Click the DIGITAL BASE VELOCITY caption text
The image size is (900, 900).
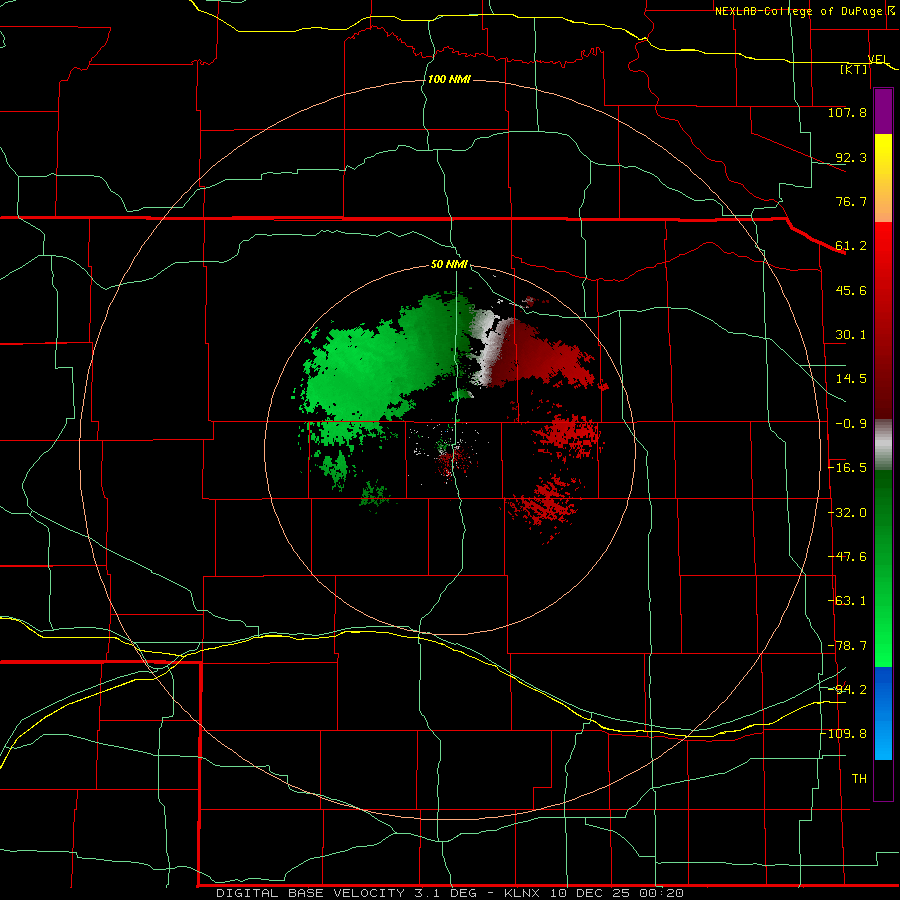[x=312, y=893]
